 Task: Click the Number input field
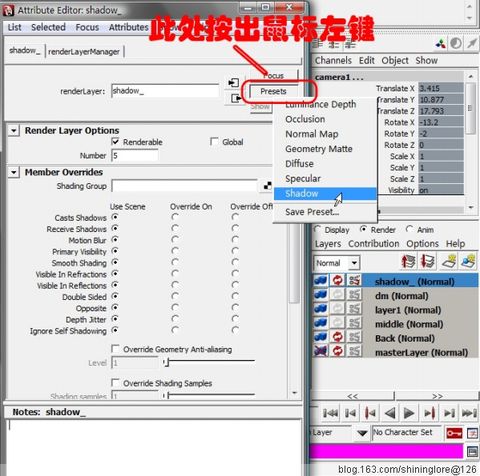pyautogui.click(x=135, y=155)
